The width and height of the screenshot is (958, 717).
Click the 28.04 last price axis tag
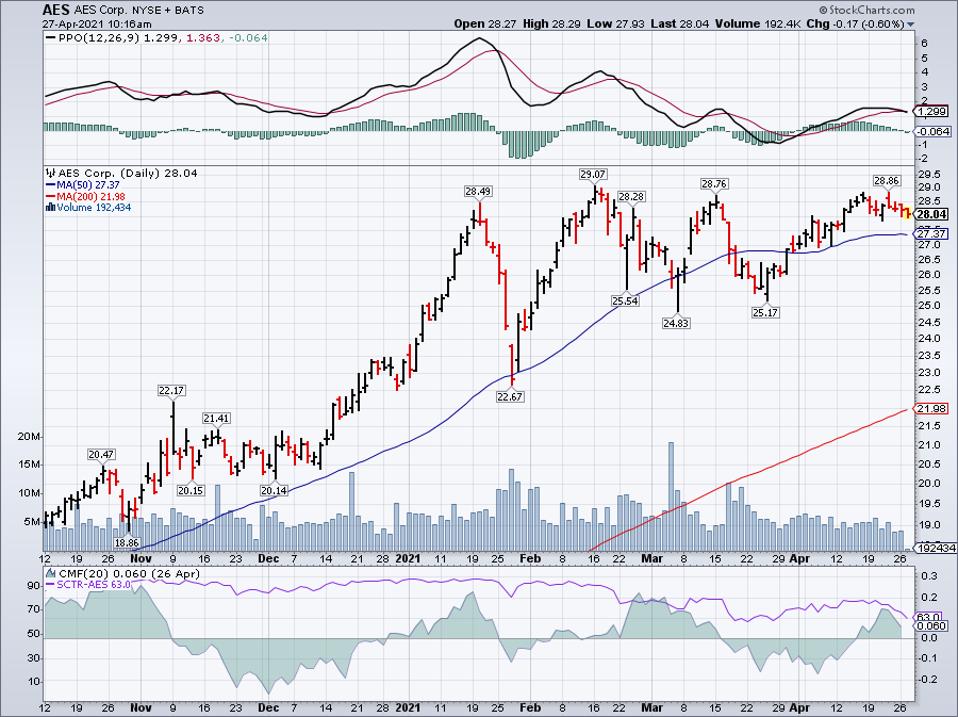click(x=932, y=214)
